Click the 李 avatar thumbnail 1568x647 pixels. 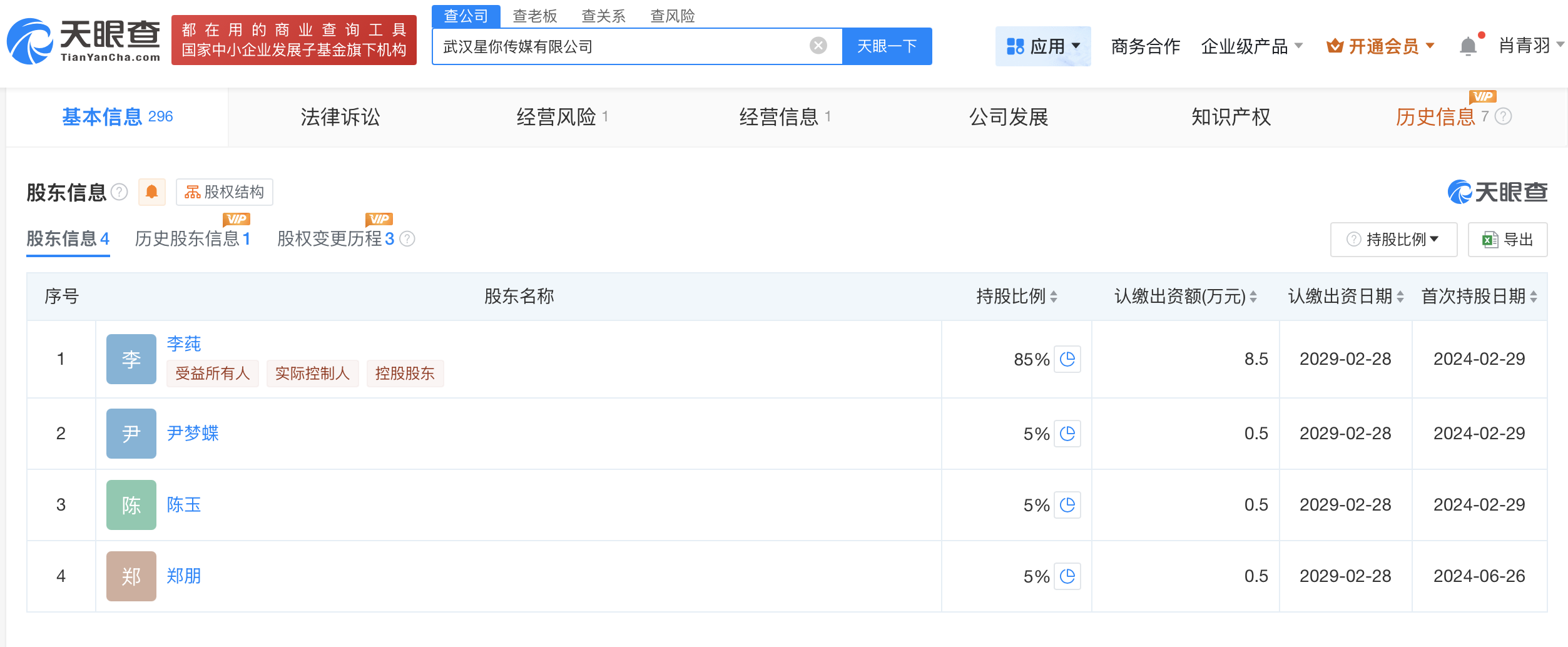coord(131,359)
